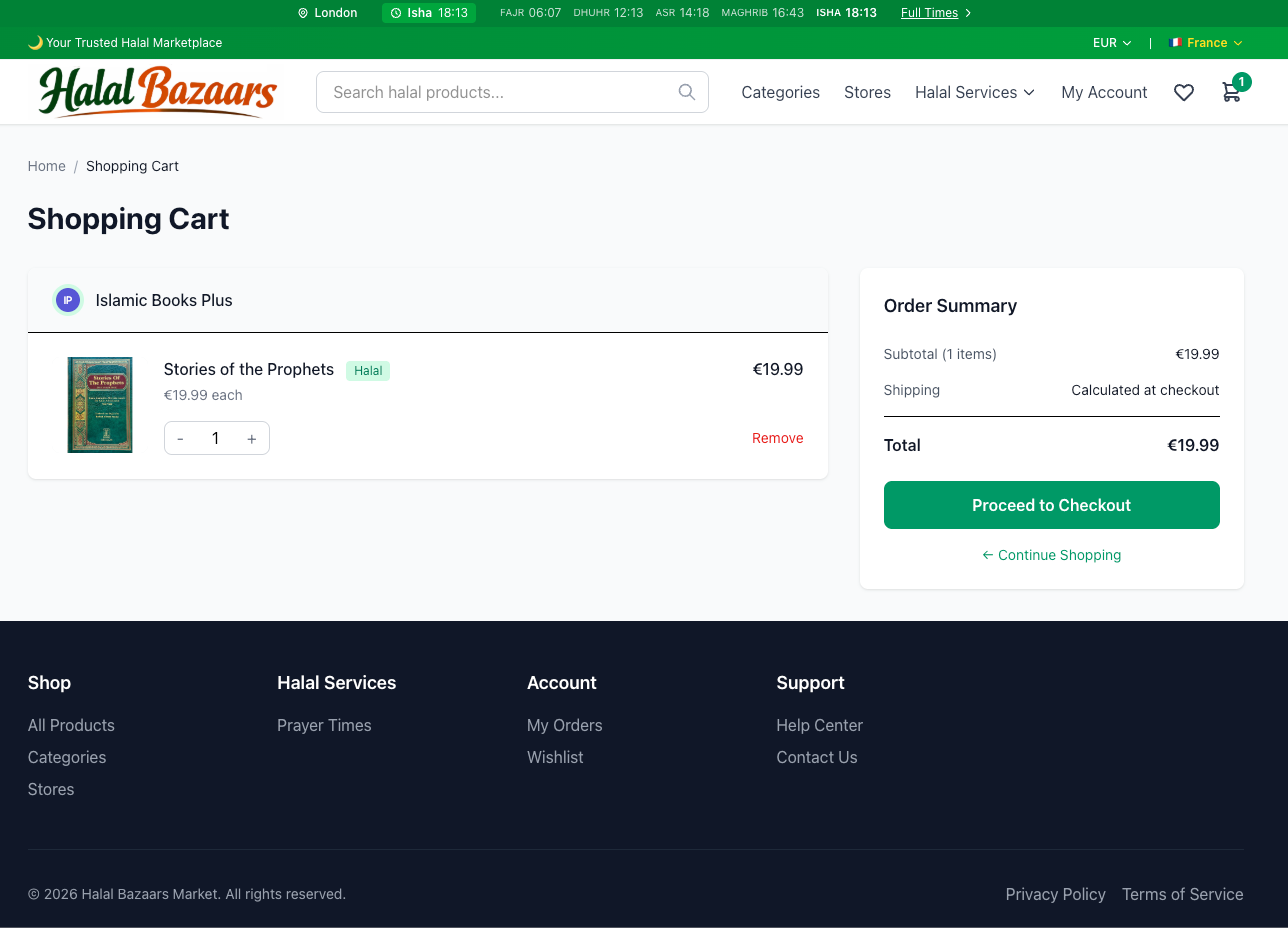The image size is (1288, 928).
Task: Expand the Halal Services menu
Action: pos(974,92)
